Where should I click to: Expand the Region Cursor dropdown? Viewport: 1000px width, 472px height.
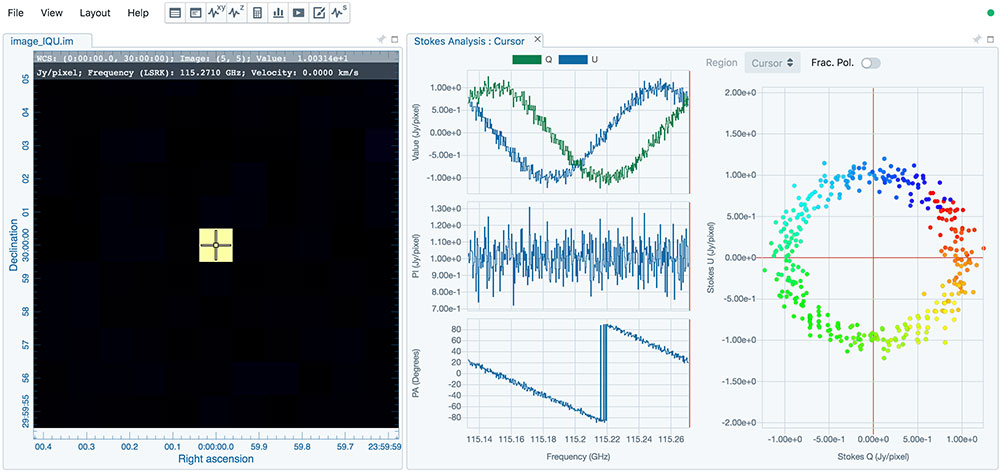[774, 63]
